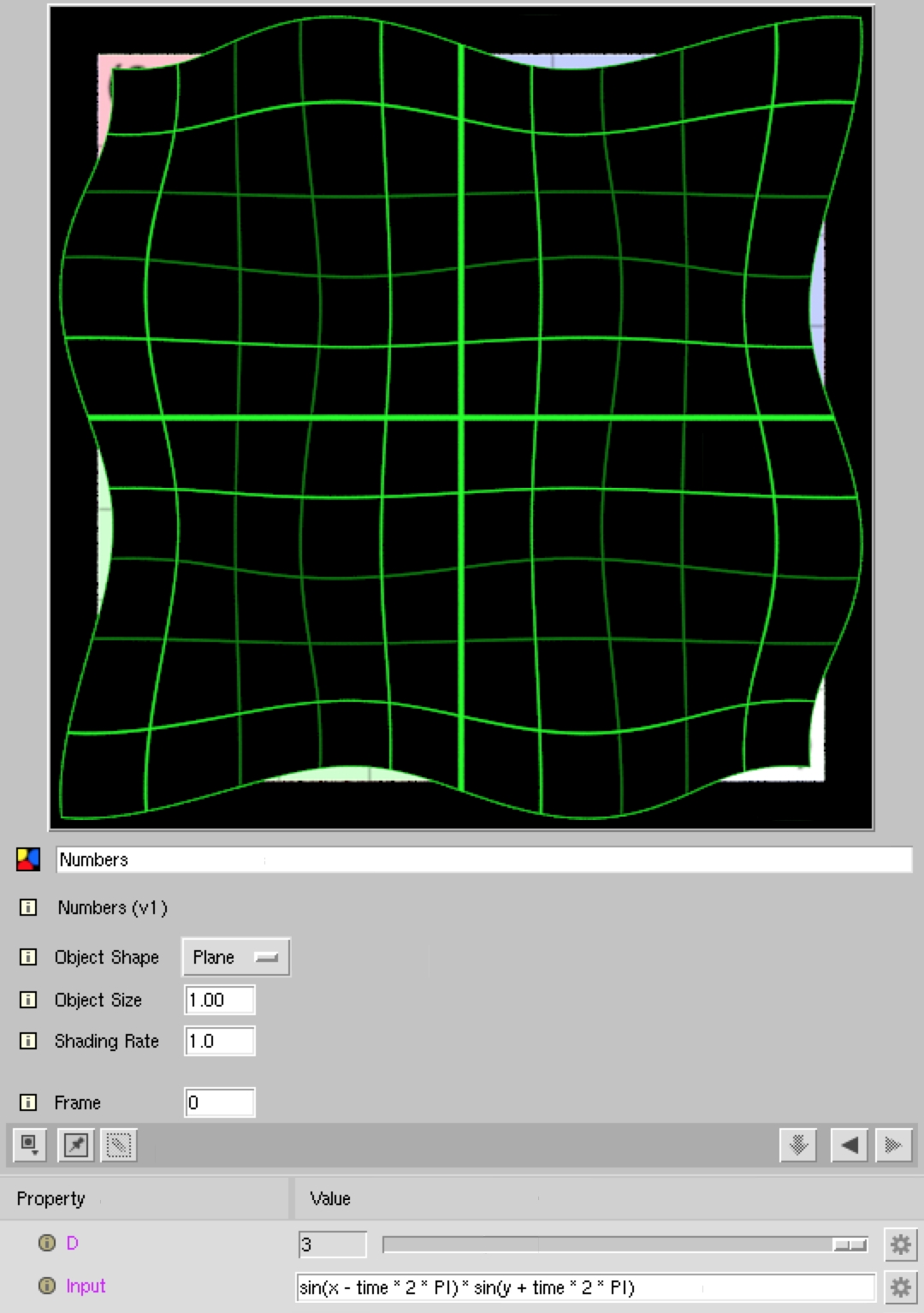Click the D value field showing 3
This screenshot has width=924, height=1313.
(x=332, y=1245)
